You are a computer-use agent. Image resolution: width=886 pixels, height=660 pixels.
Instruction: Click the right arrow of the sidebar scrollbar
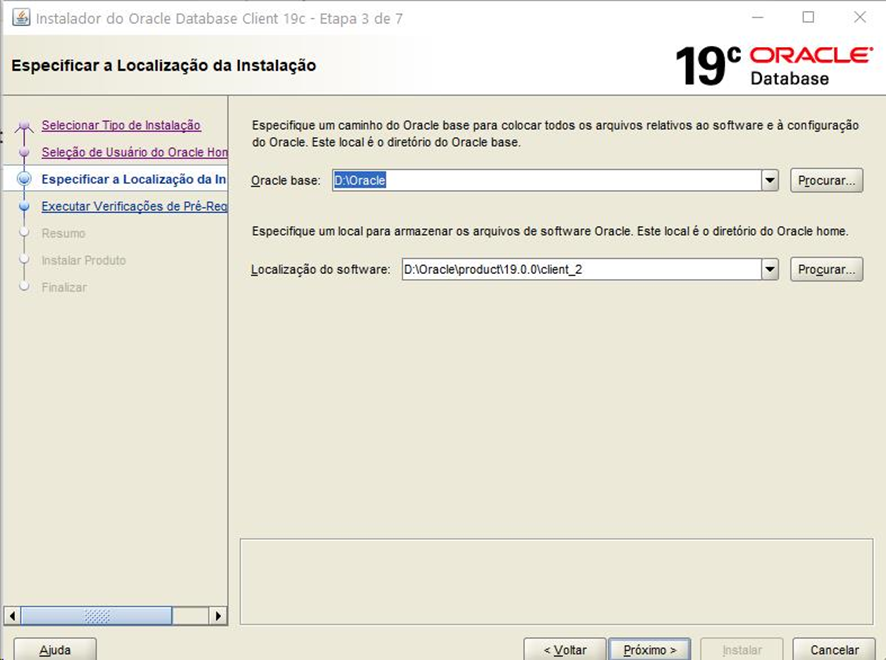tap(218, 615)
